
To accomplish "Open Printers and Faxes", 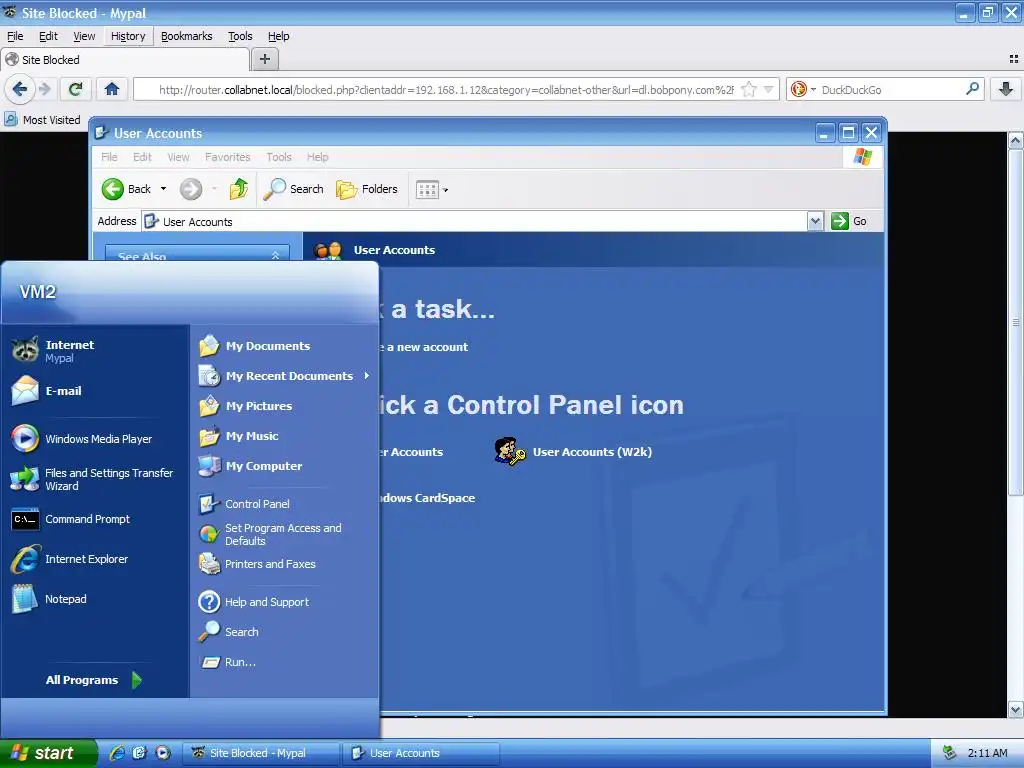I will click(257, 564).
